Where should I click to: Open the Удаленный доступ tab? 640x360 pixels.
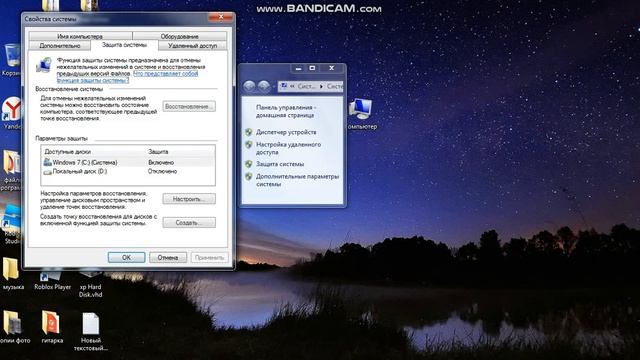click(193, 46)
